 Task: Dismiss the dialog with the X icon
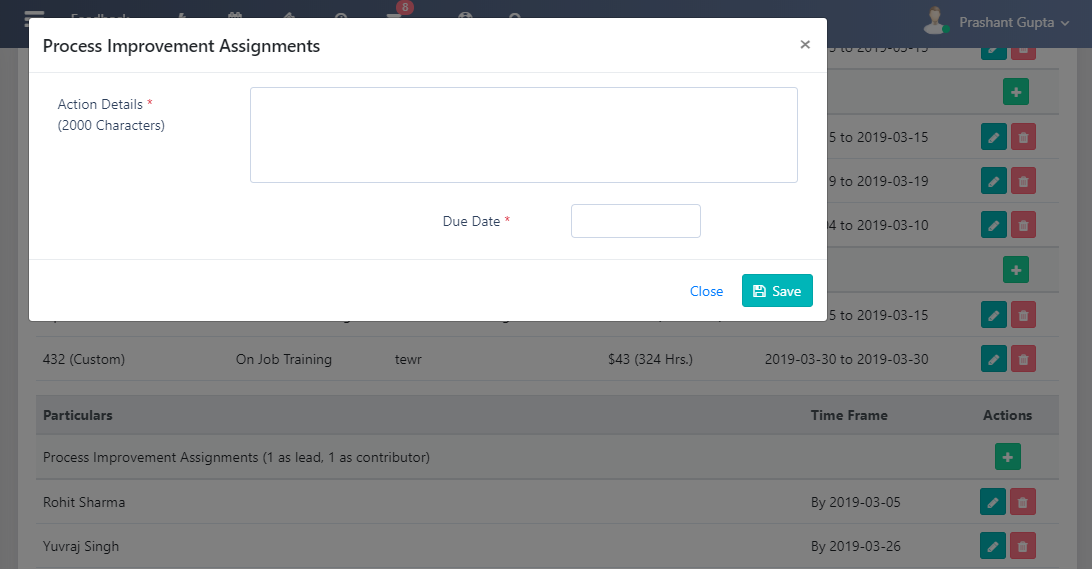[805, 45]
